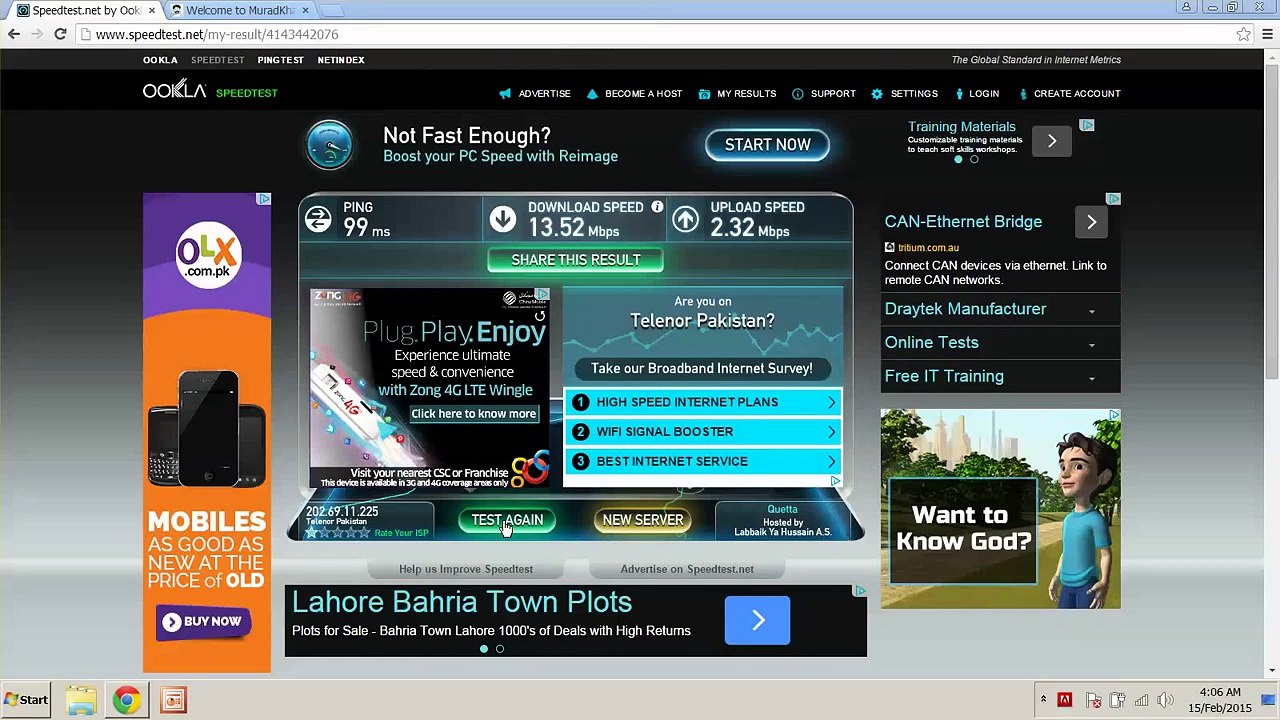Click the speaker volume tray icon

point(1167,700)
